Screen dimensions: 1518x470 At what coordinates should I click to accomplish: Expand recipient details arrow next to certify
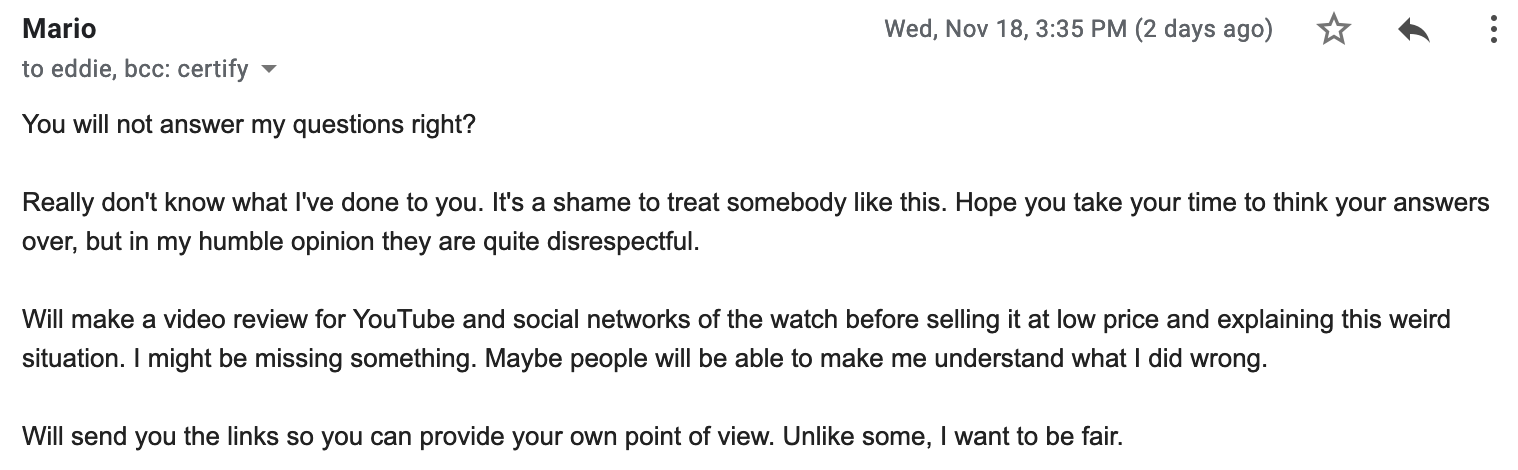267,70
